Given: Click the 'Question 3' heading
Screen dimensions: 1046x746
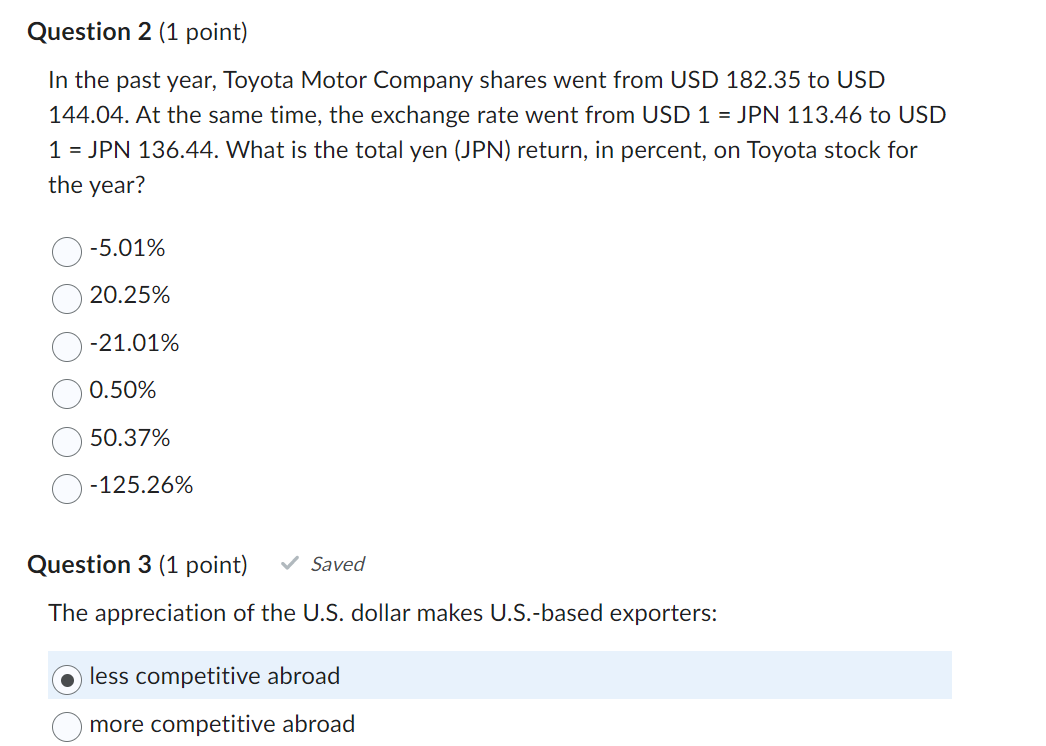Looking at the screenshot, I should 90,565.
